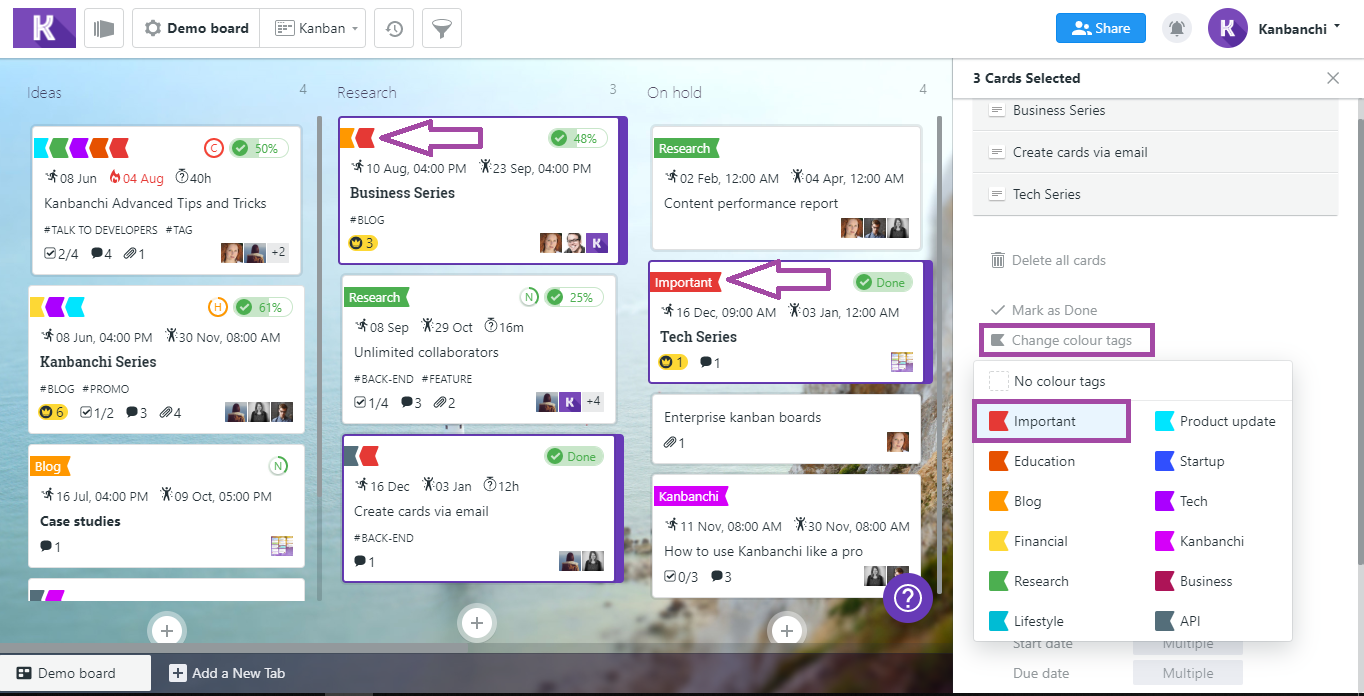Image resolution: width=1364 pixels, height=696 pixels.
Task: Open the filter funnel icon
Action: (x=441, y=28)
